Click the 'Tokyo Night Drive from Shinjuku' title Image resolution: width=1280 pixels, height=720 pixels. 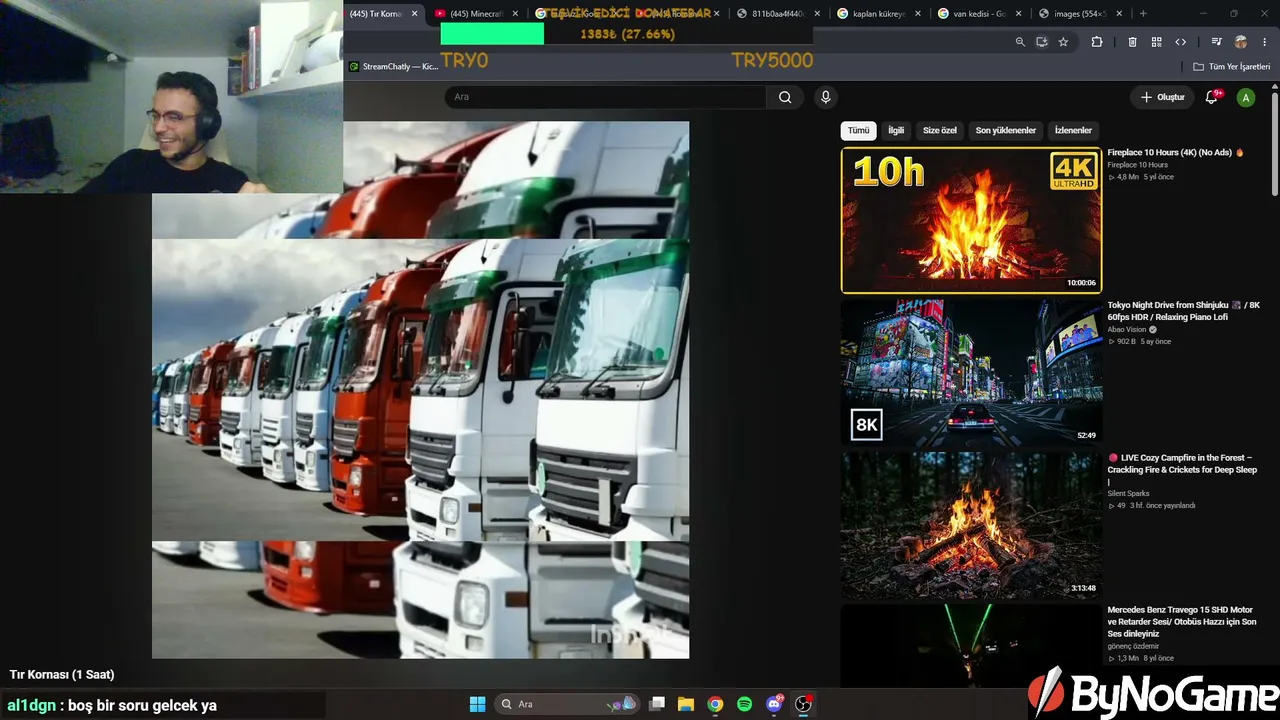[x=1183, y=311]
